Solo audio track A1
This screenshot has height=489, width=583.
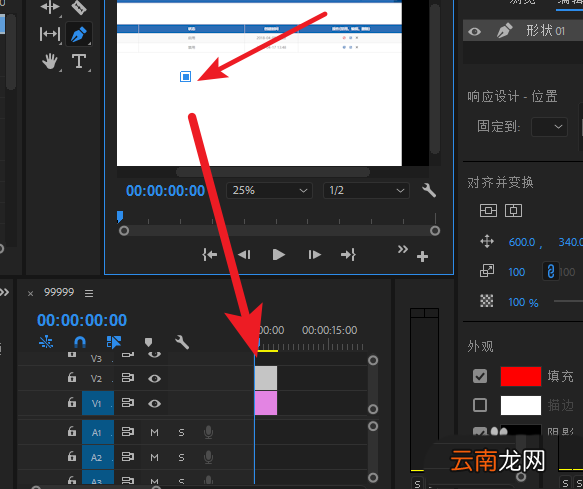[x=181, y=432]
